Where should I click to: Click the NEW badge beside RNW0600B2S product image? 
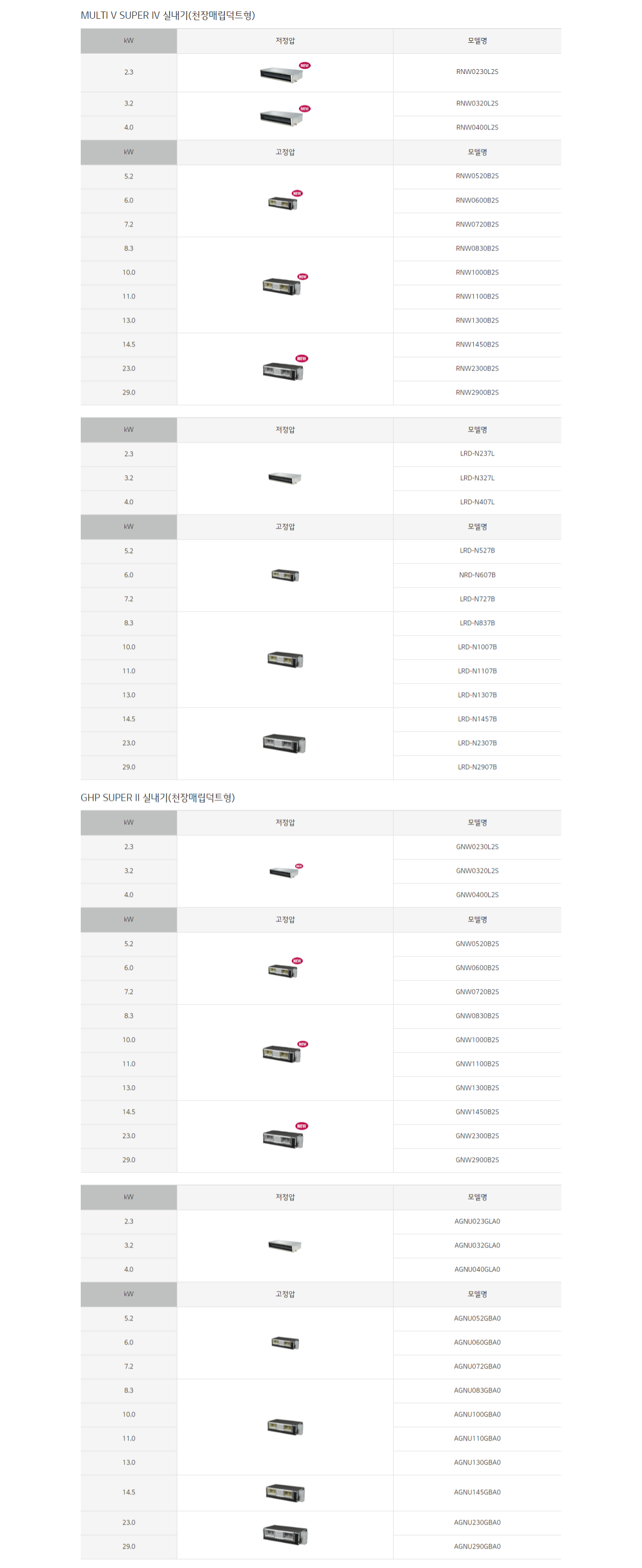point(297,193)
